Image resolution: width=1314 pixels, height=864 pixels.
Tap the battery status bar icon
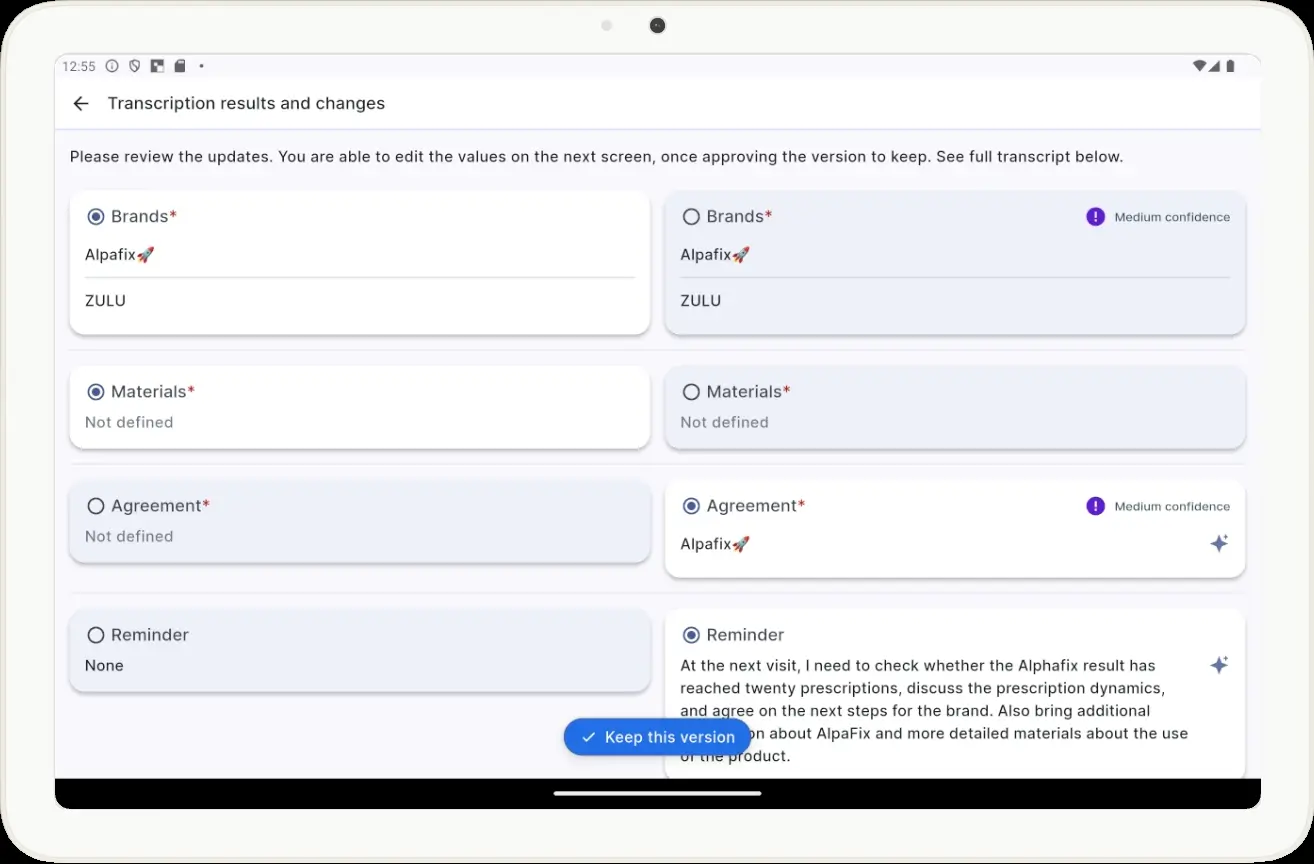pos(1230,66)
